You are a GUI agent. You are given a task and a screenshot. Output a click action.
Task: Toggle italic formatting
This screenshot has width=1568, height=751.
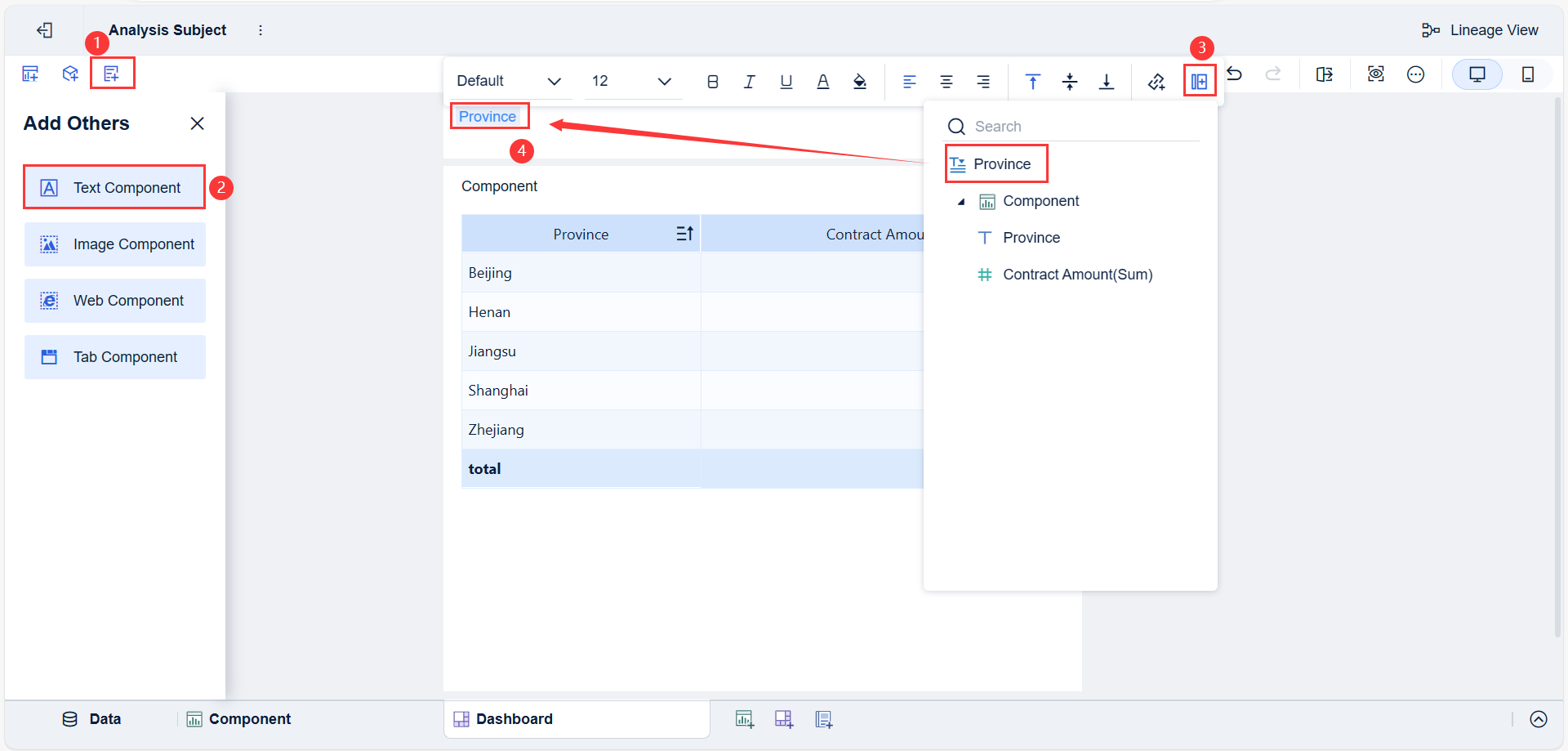click(x=750, y=81)
